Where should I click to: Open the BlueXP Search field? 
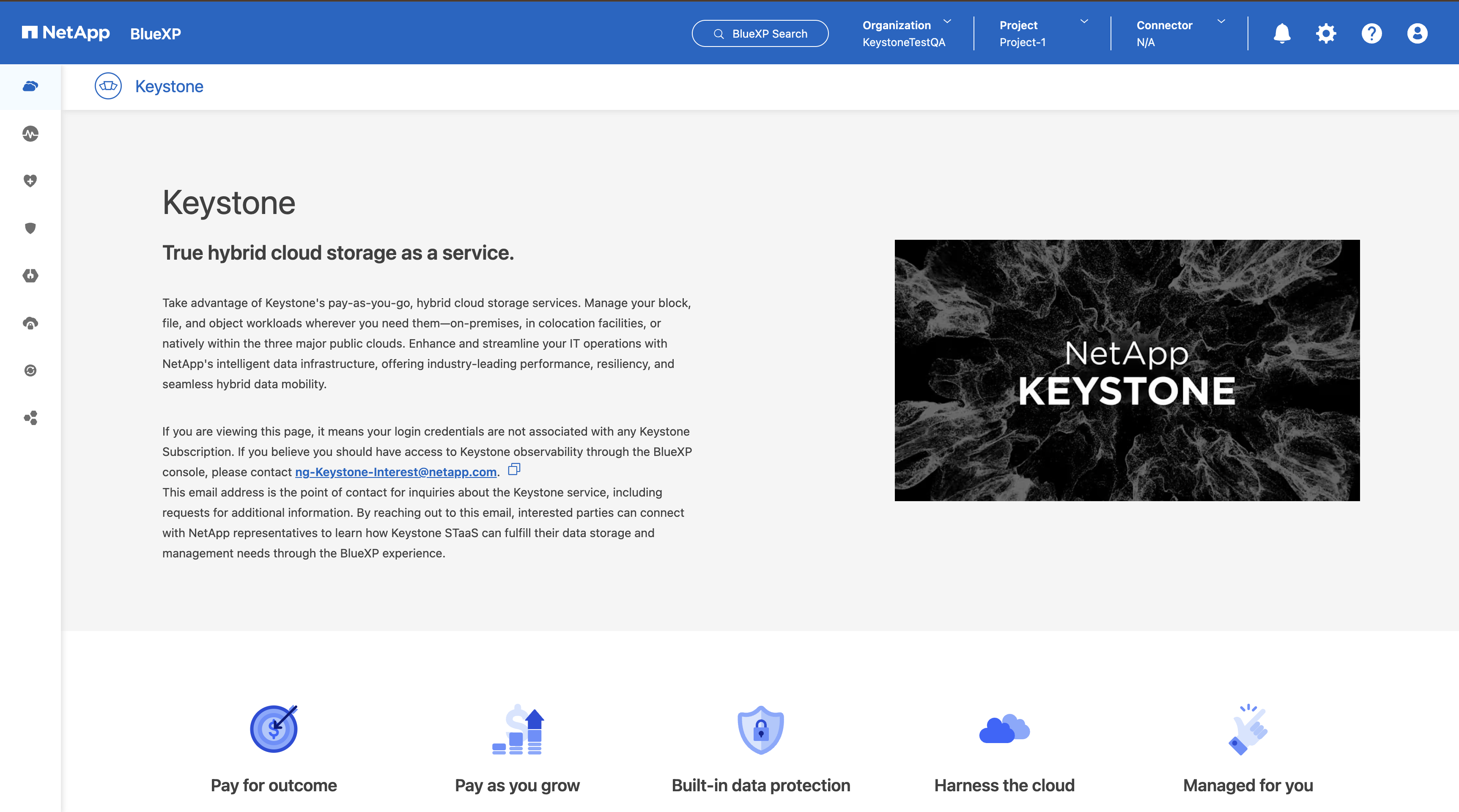tap(760, 33)
